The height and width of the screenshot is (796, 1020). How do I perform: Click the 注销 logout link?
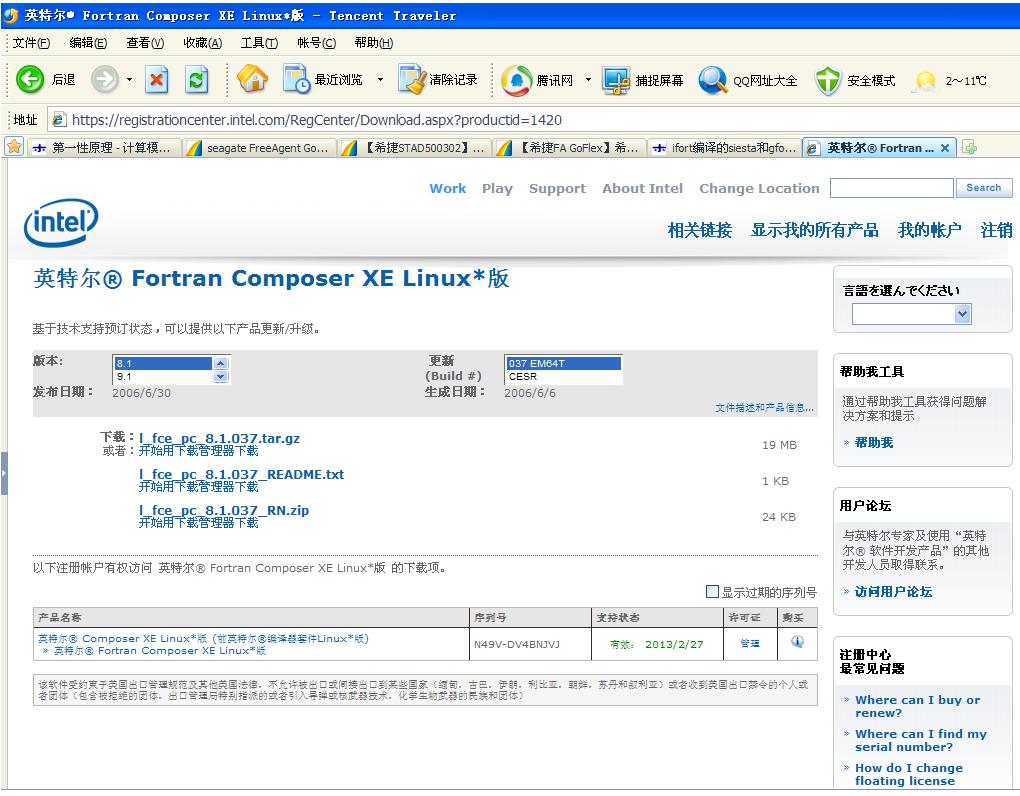pyautogui.click(x=997, y=230)
